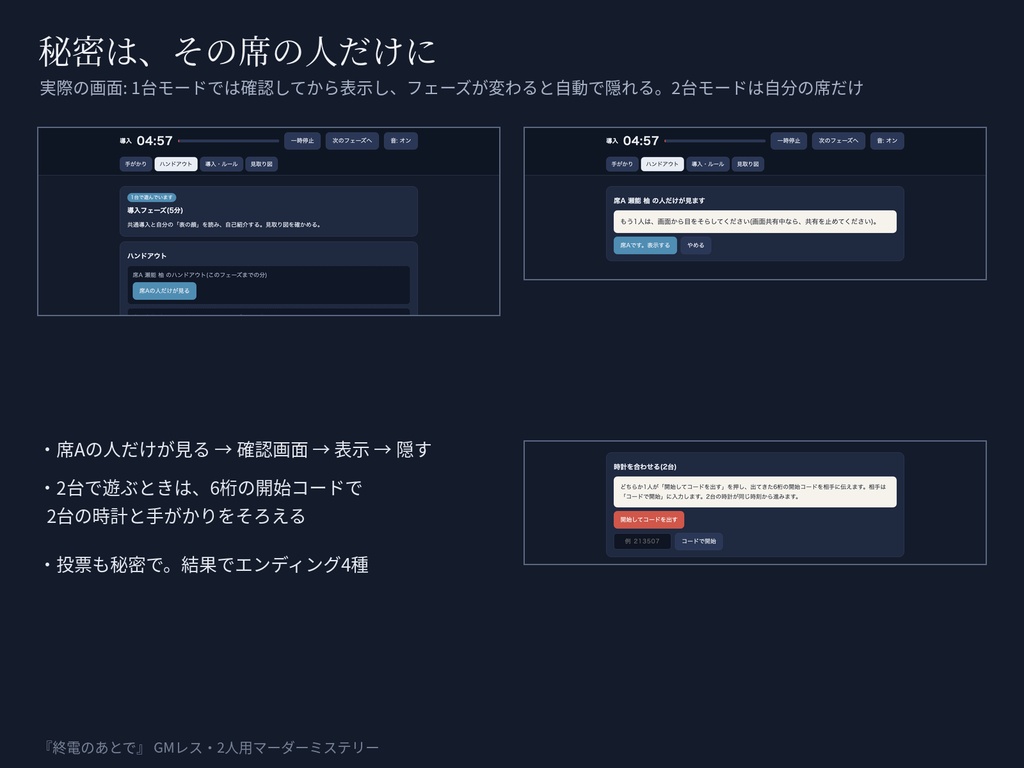Click 導入フェーズ(5分) heading
The image size is (1024, 768).
pyautogui.click(x=155, y=210)
